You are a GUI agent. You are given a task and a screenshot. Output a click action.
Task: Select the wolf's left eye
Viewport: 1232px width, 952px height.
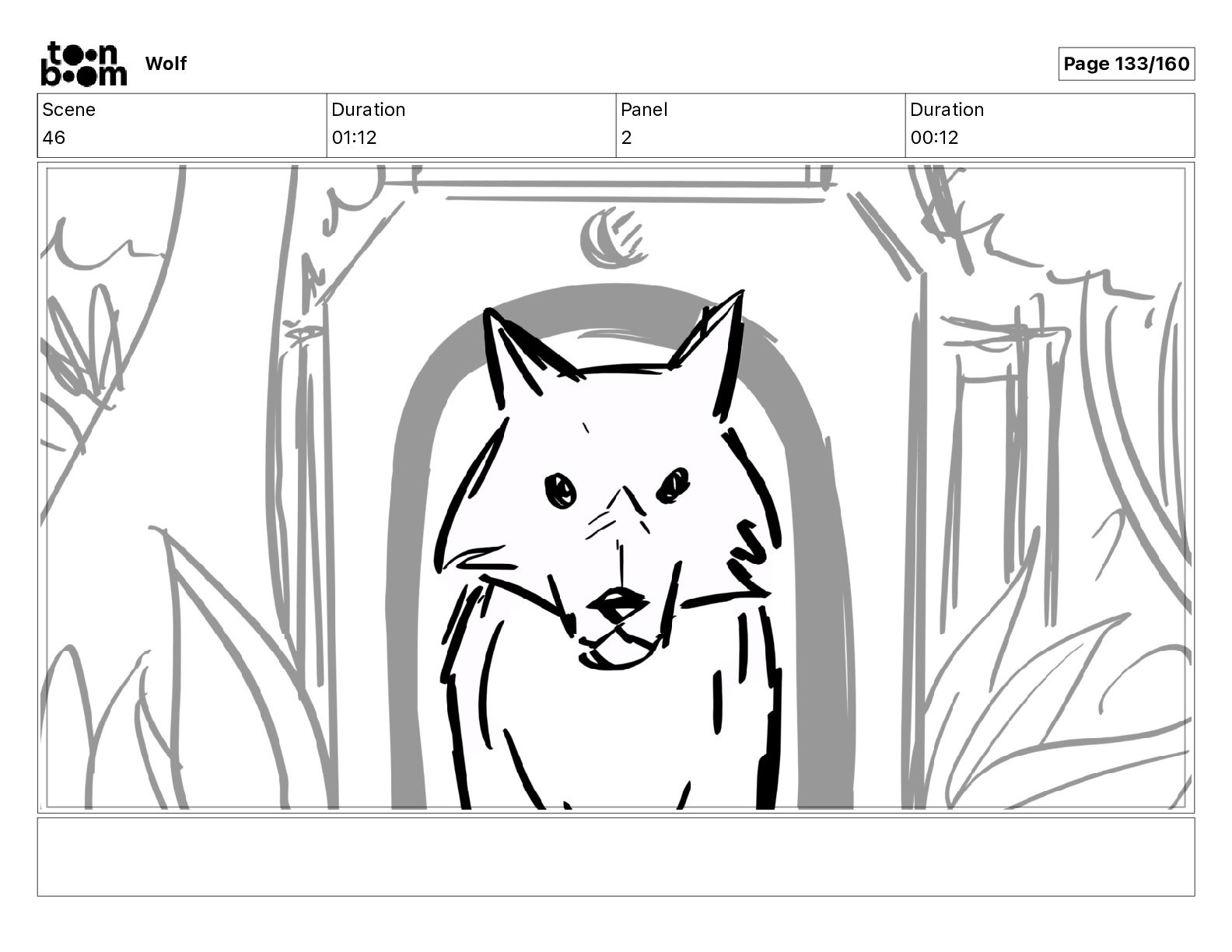tap(560, 491)
